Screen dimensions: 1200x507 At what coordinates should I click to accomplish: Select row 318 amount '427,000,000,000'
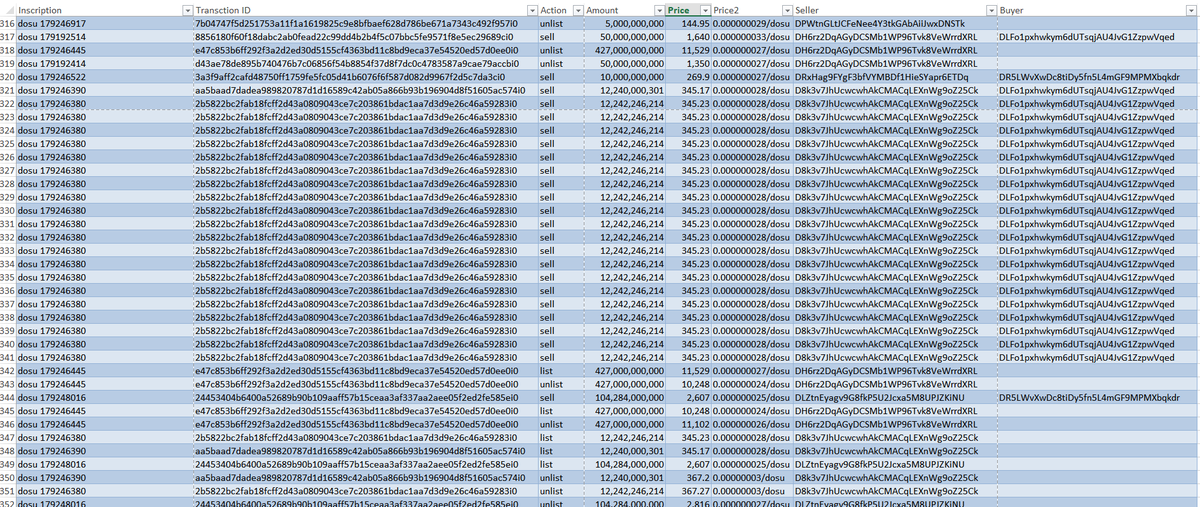click(624, 49)
